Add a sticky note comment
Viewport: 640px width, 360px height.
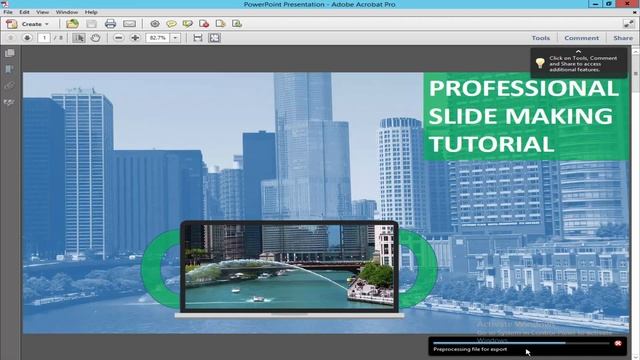pos(171,24)
